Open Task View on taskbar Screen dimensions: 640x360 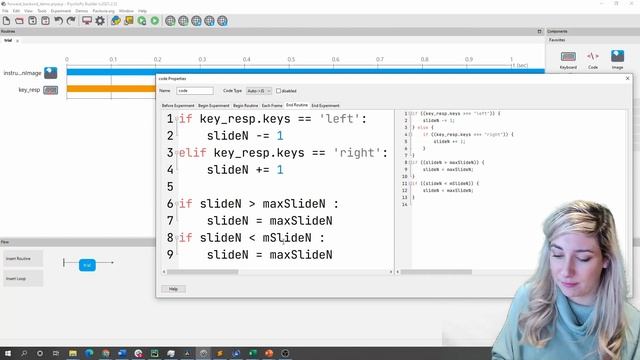56,353
